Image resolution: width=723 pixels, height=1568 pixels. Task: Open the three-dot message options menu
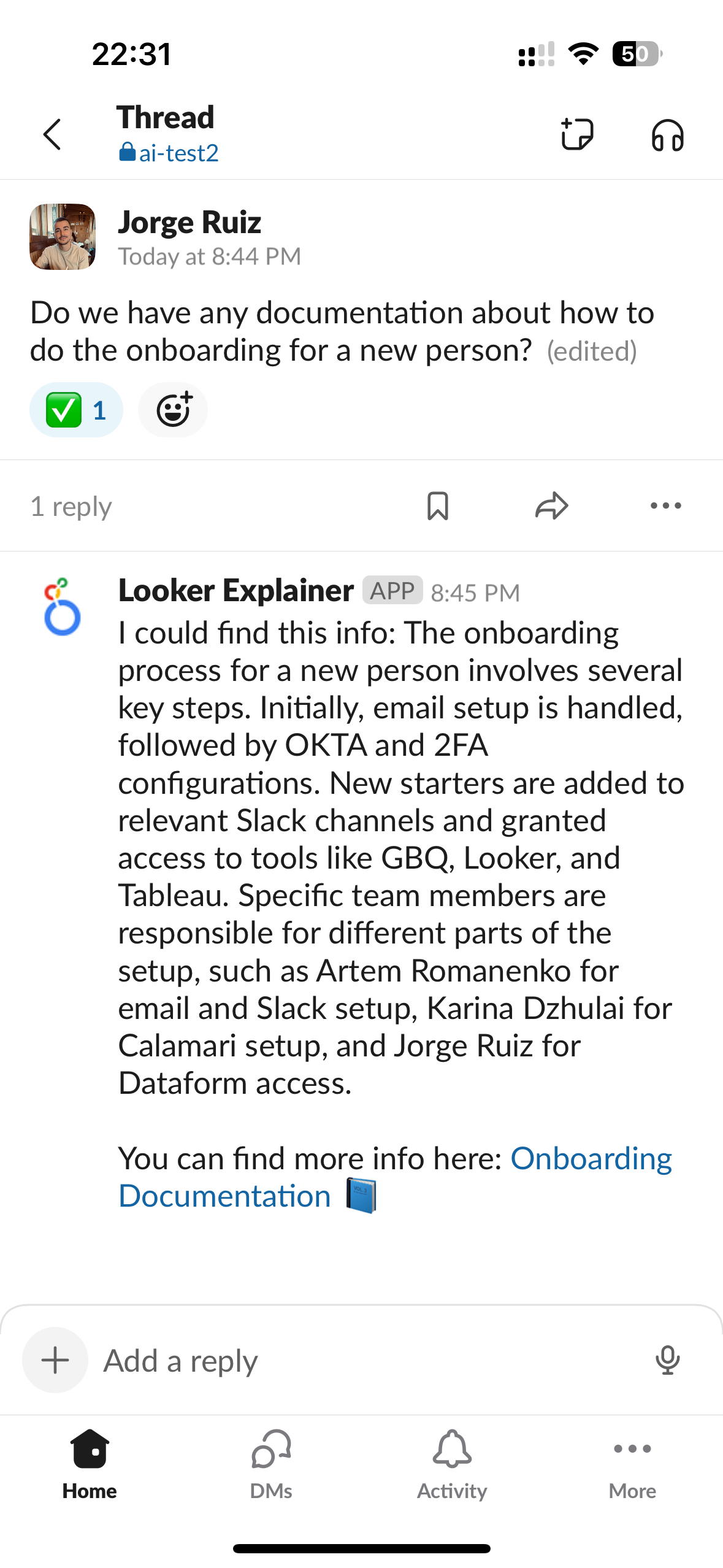666,506
